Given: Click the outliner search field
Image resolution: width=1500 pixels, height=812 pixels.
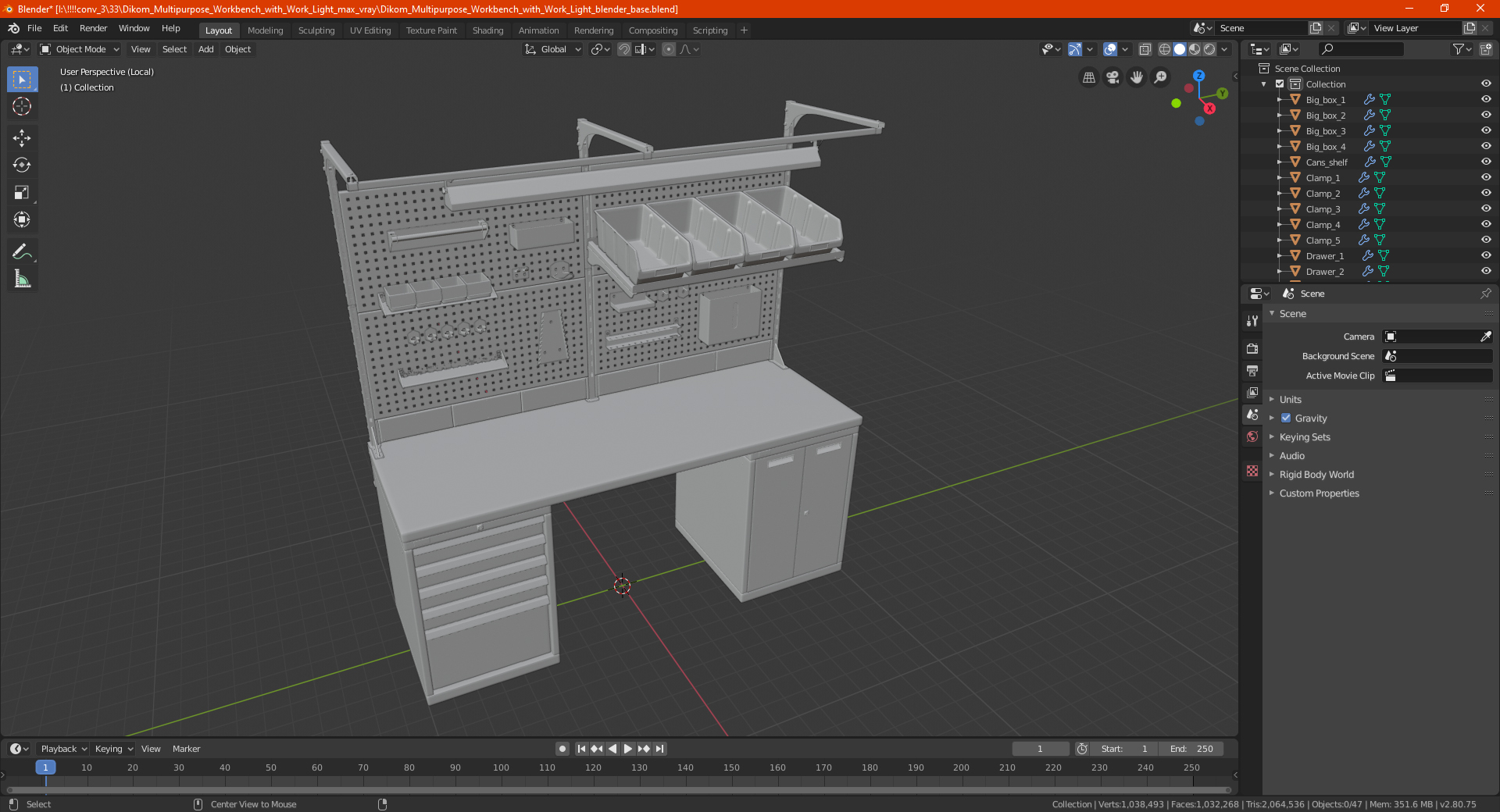Looking at the screenshot, I should [1360, 49].
